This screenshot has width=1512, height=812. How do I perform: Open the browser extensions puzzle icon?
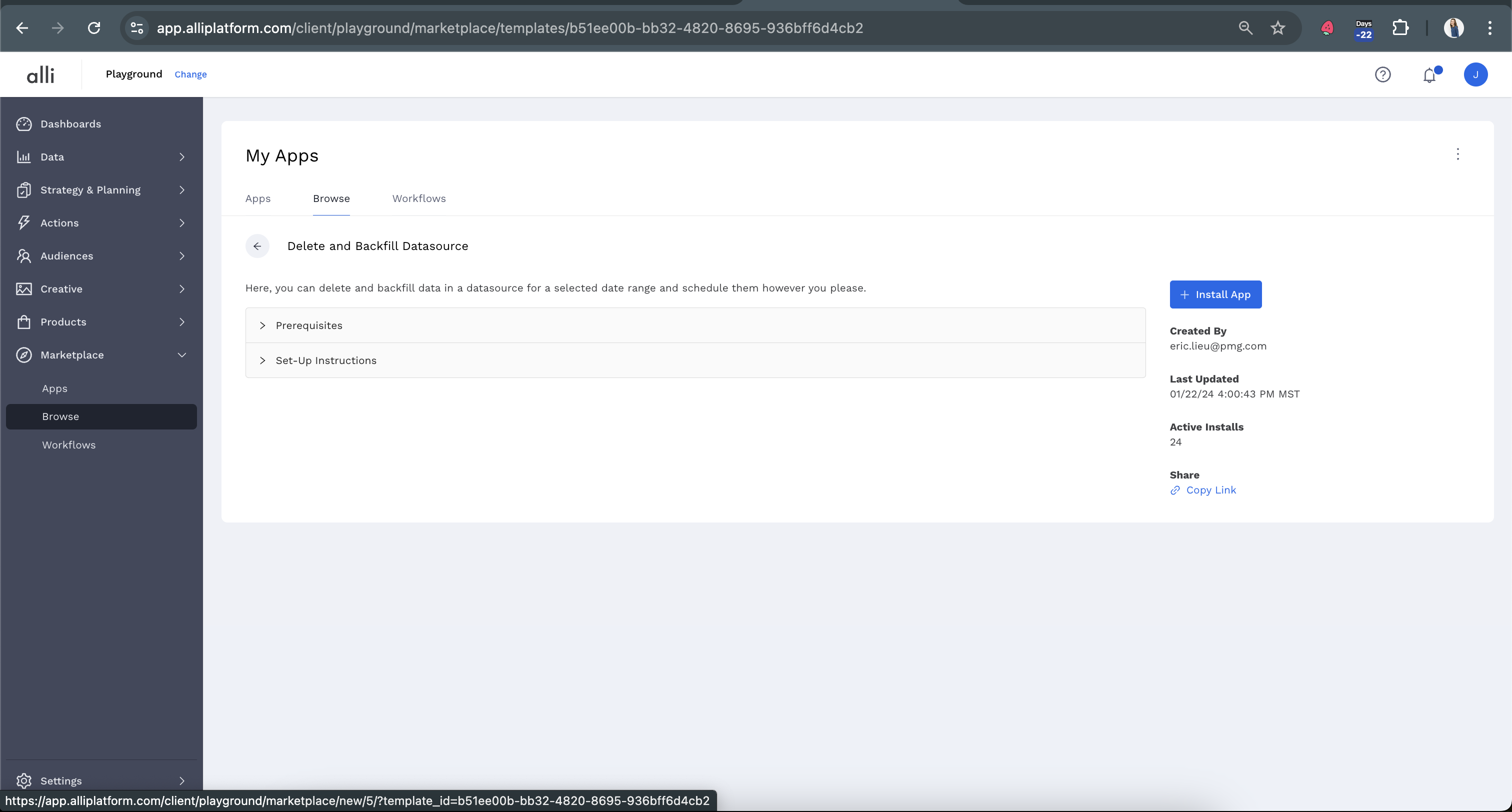pos(1400,27)
